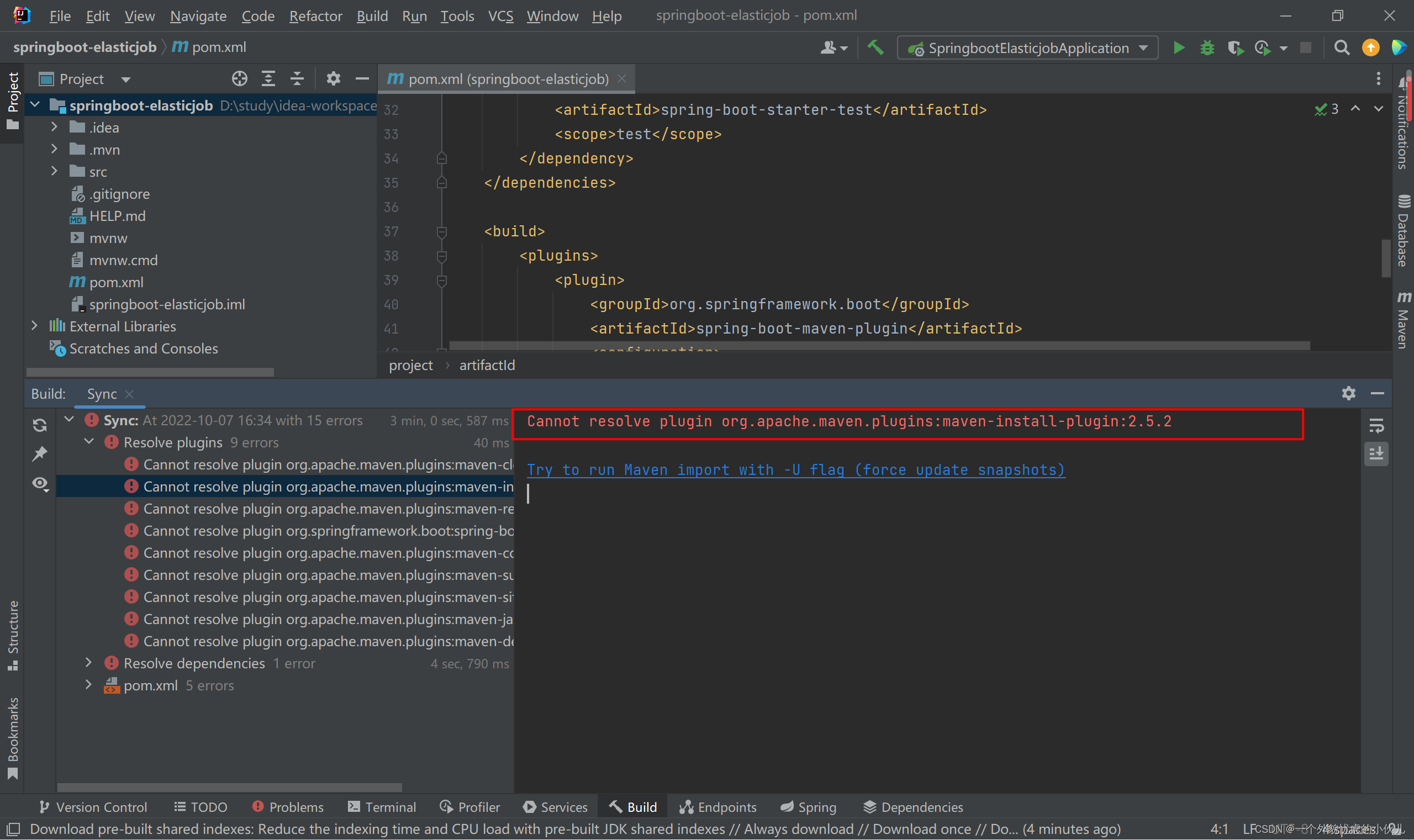1414x840 pixels.
Task: Open the Navigate menu
Action: [198, 16]
